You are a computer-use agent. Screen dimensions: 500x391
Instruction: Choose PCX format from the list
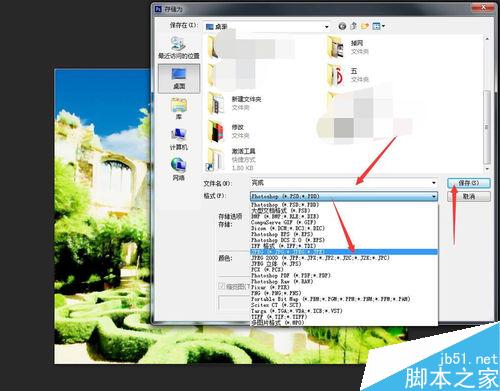[344, 269]
